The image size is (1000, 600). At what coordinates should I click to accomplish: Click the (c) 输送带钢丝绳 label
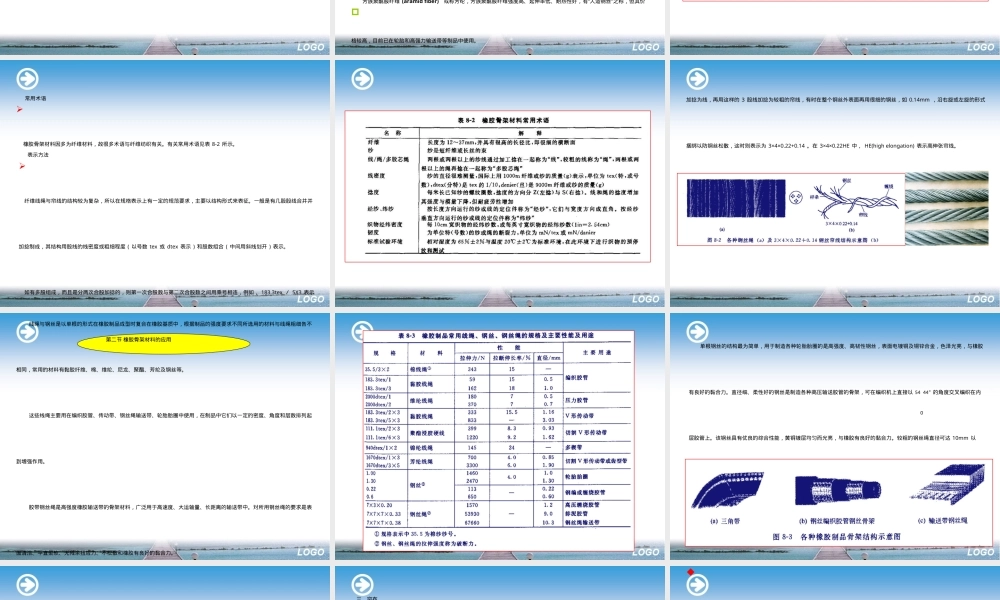tap(942, 521)
